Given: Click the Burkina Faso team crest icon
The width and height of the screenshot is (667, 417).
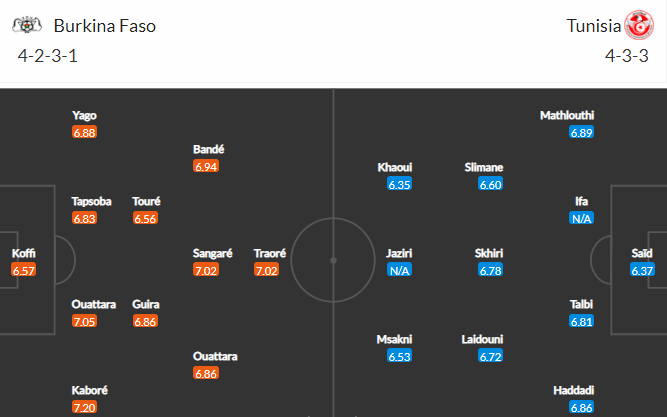Looking at the screenshot, I should pyautogui.click(x=27, y=25).
